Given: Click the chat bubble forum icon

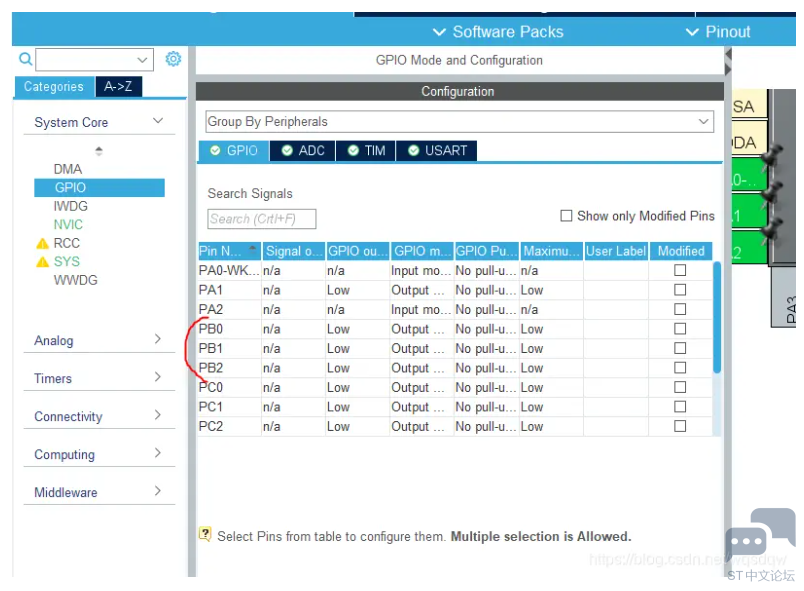Looking at the screenshot, I should point(760,536).
